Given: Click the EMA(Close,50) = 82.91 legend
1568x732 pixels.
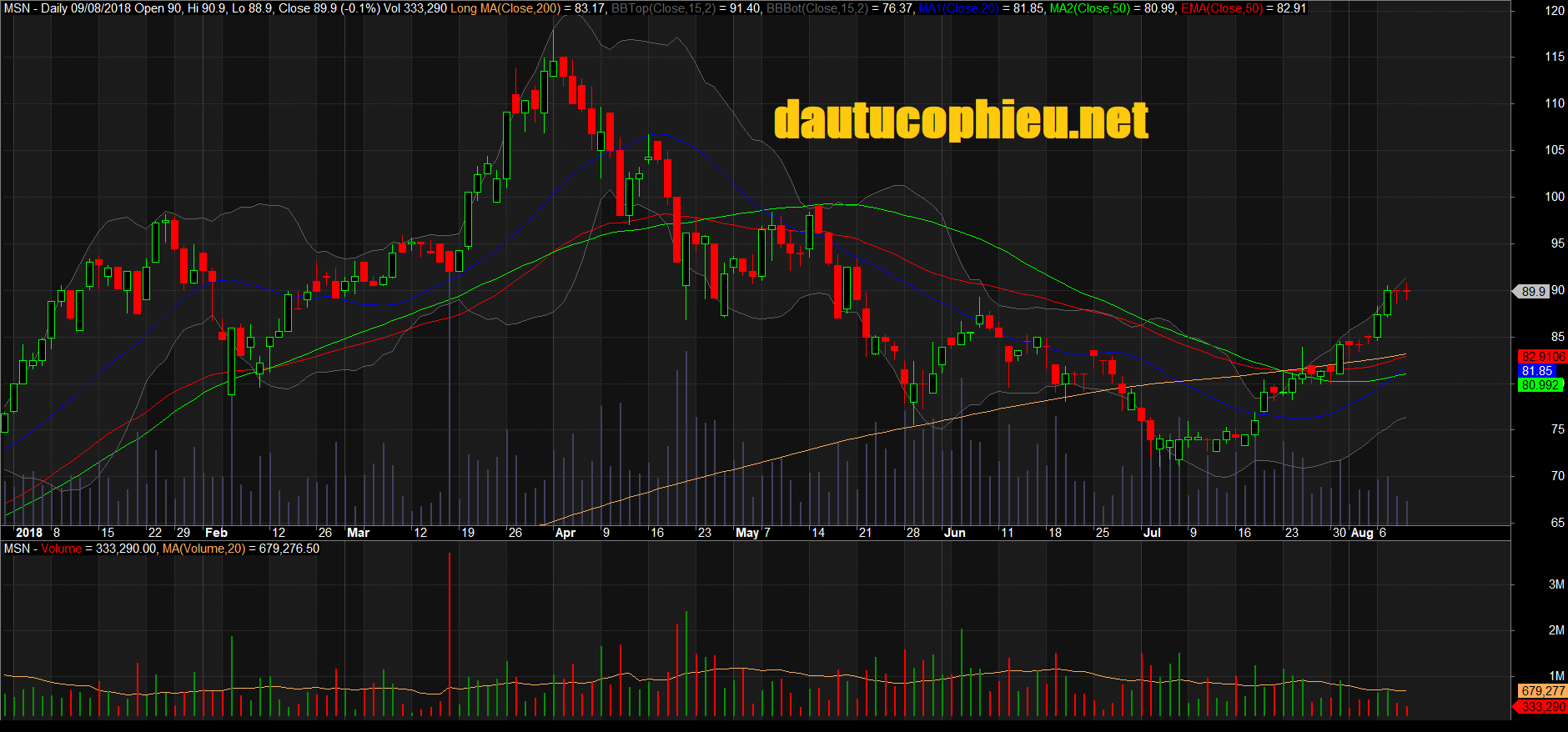Looking at the screenshot, I should coord(1244,8).
